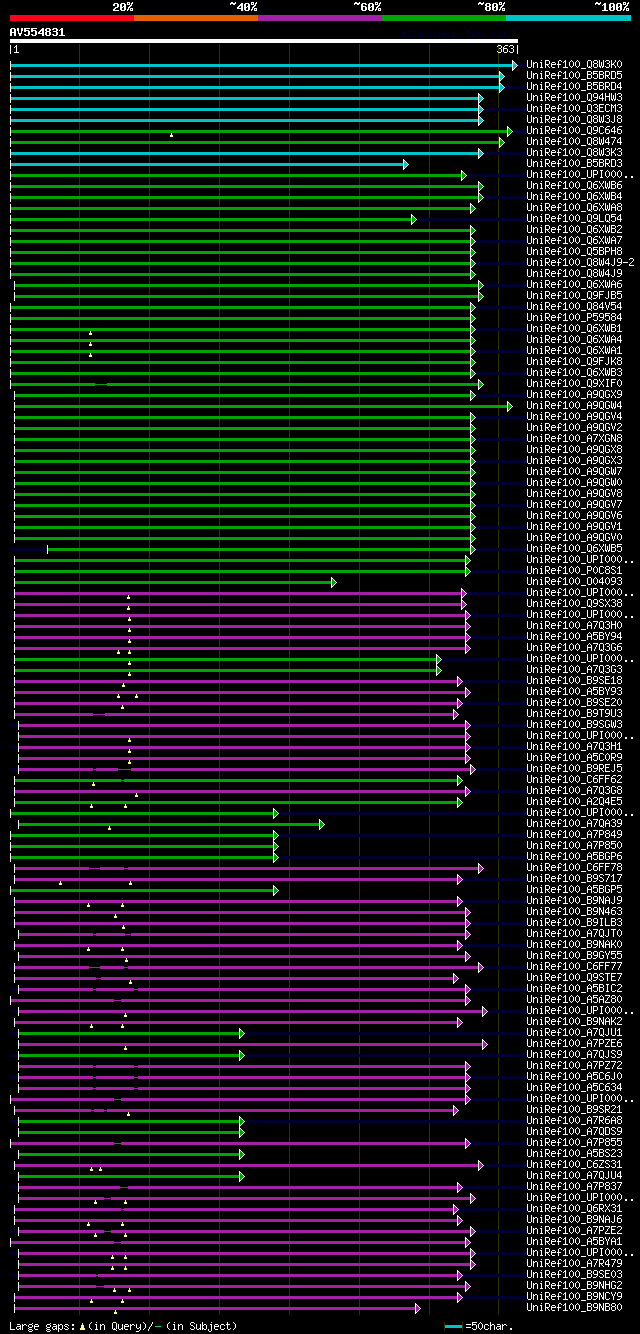
Task: Select the UniRef100_B9GY55 label
Action: pos(575,955)
